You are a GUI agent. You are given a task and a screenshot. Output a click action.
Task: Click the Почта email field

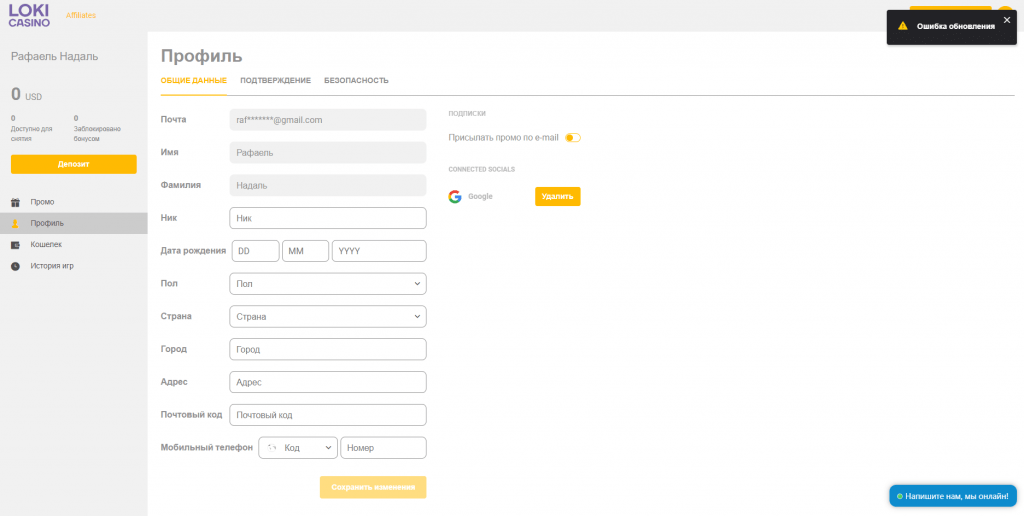(x=328, y=120)
